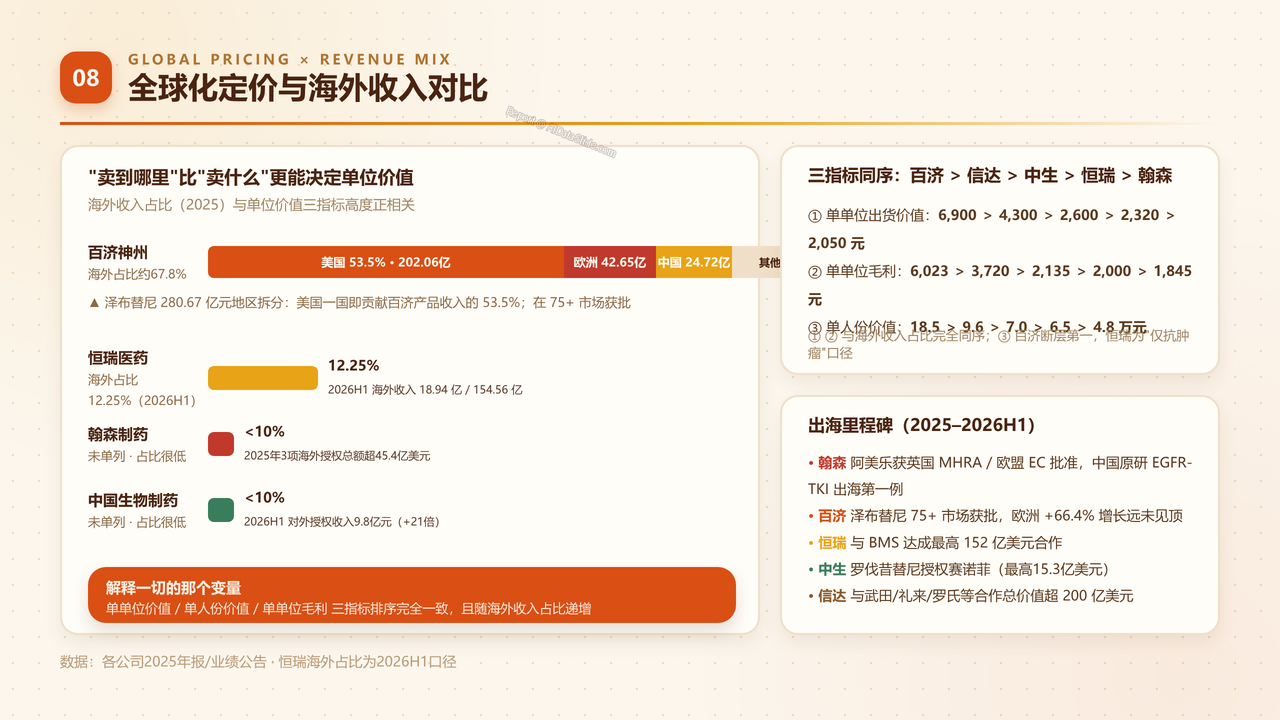Select 未单列 · 占比很低 under 翰森制药
1280x720 pixels.
[x=137, y=456]
